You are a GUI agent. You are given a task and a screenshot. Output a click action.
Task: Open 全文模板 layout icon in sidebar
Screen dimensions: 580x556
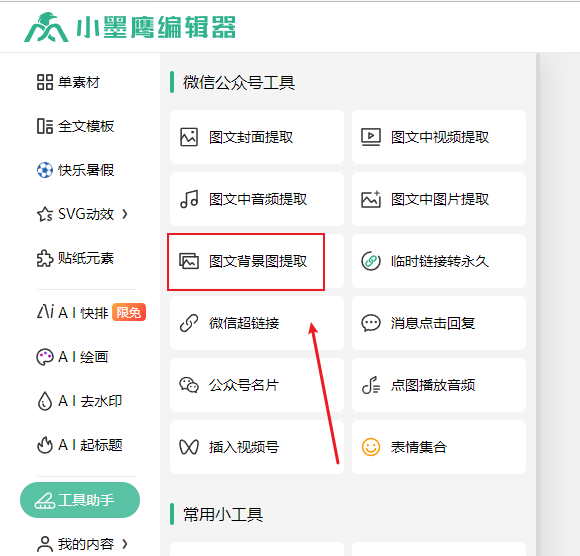45,126
